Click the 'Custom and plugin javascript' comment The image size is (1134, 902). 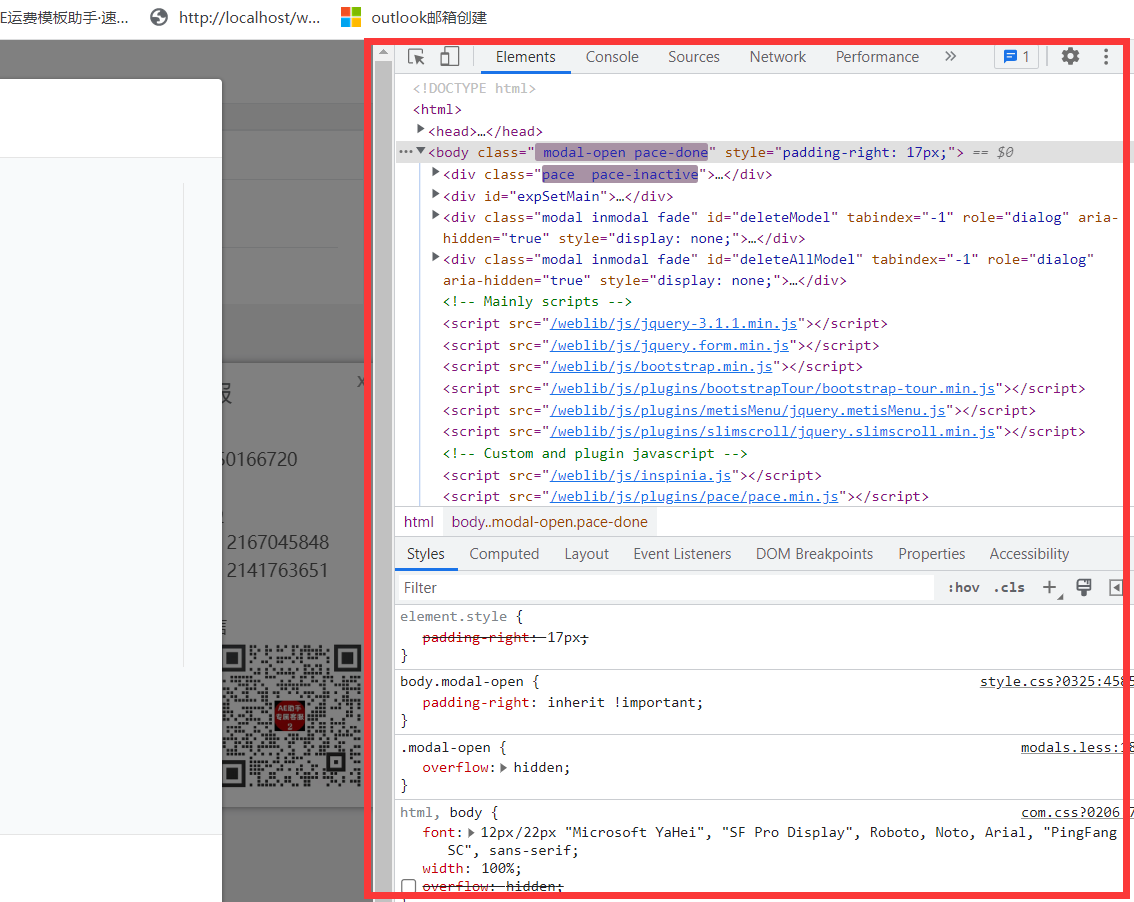[x=594, y=454]
